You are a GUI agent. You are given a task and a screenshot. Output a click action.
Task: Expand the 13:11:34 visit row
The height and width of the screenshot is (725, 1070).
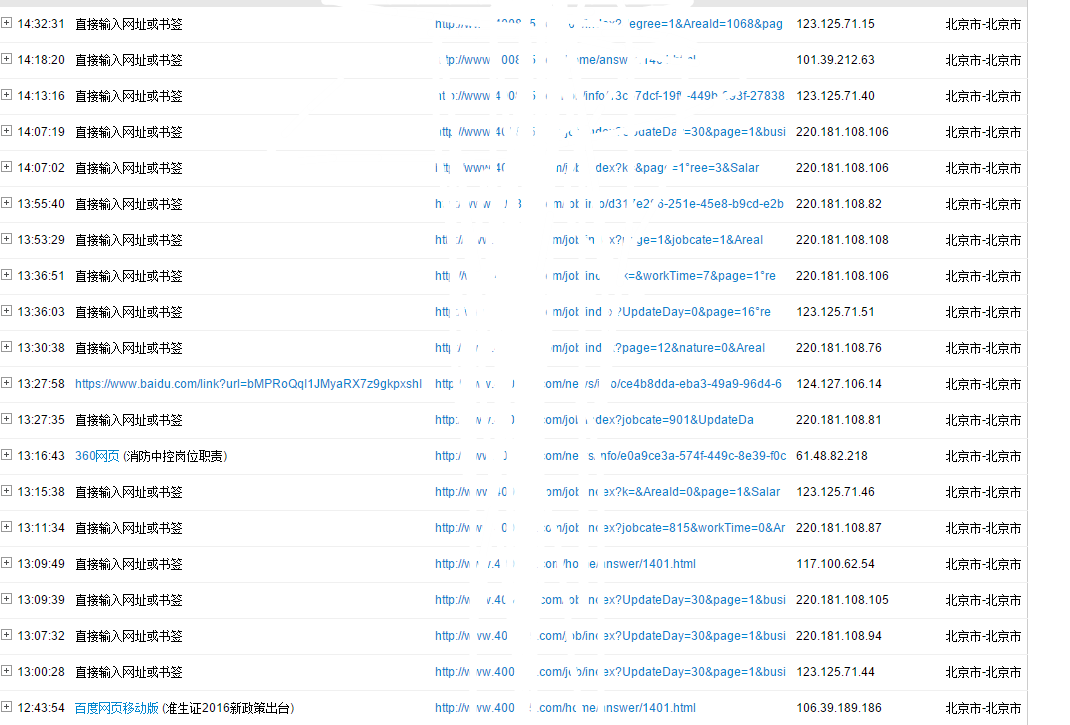click(6, 527)
